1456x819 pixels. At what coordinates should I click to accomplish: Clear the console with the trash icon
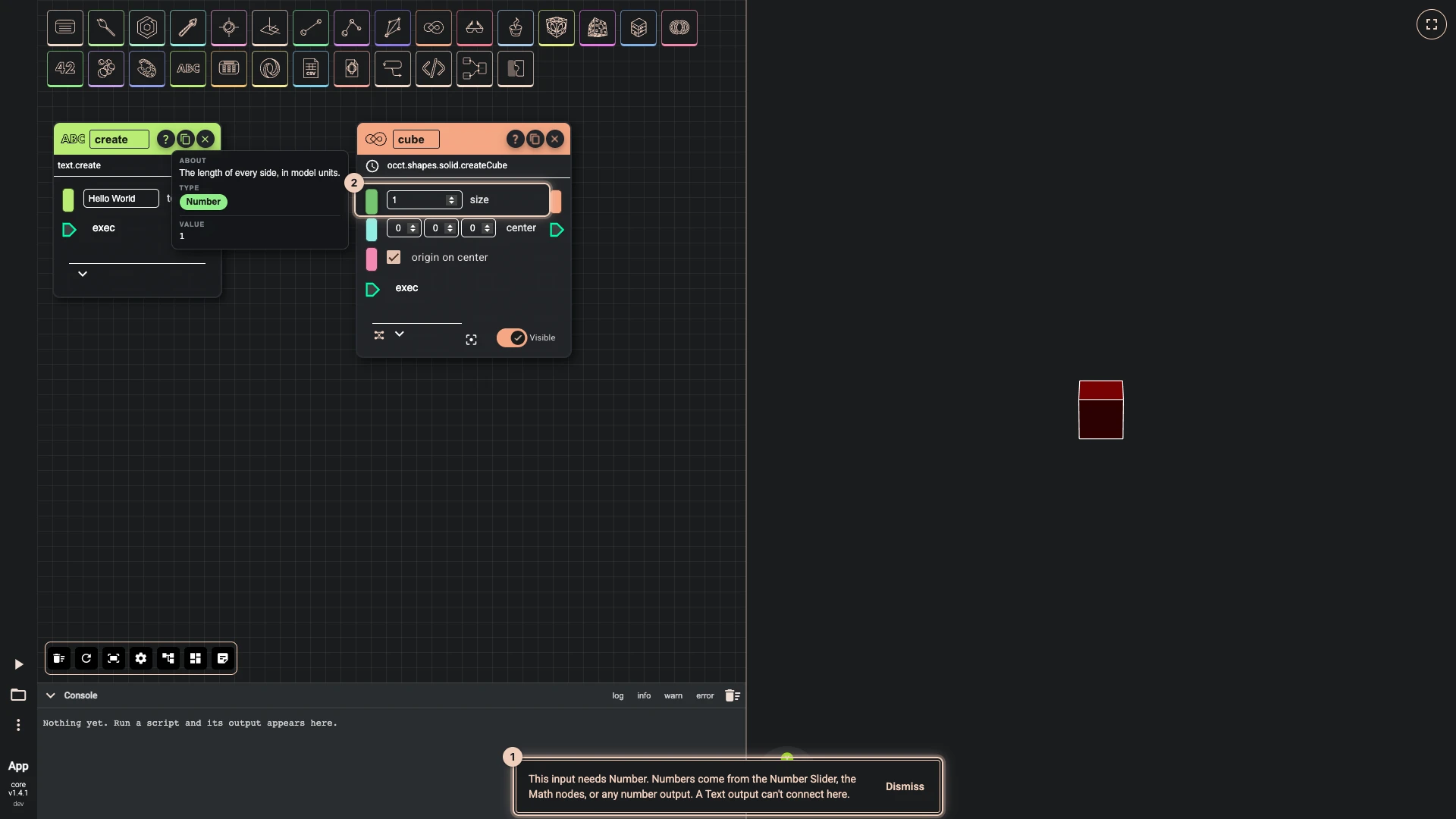coord(732,695)
